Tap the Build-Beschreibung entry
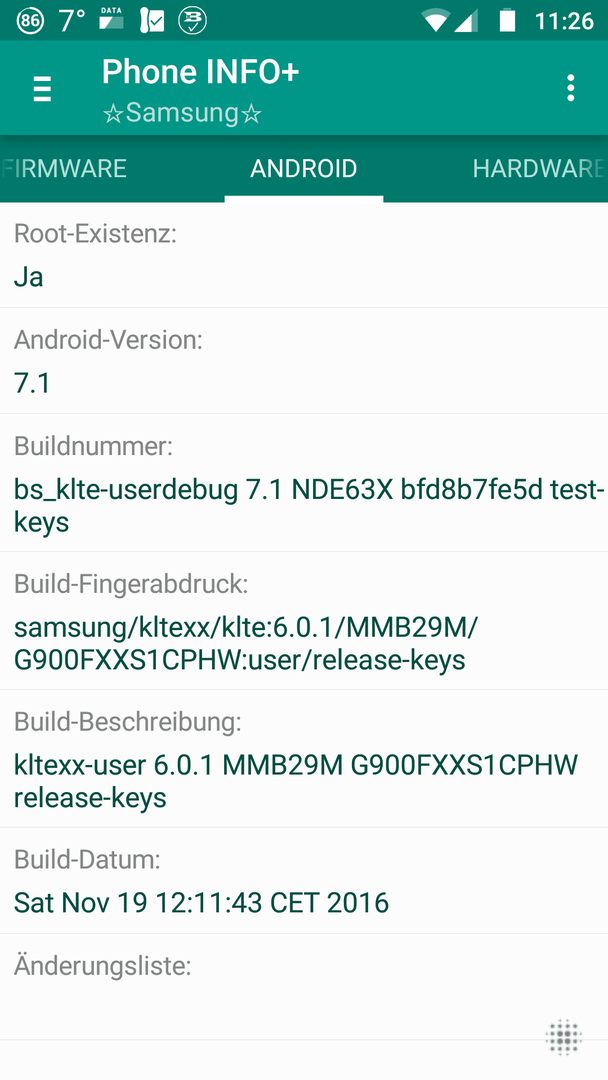The image size is (608, 1080). click(304, 758)
